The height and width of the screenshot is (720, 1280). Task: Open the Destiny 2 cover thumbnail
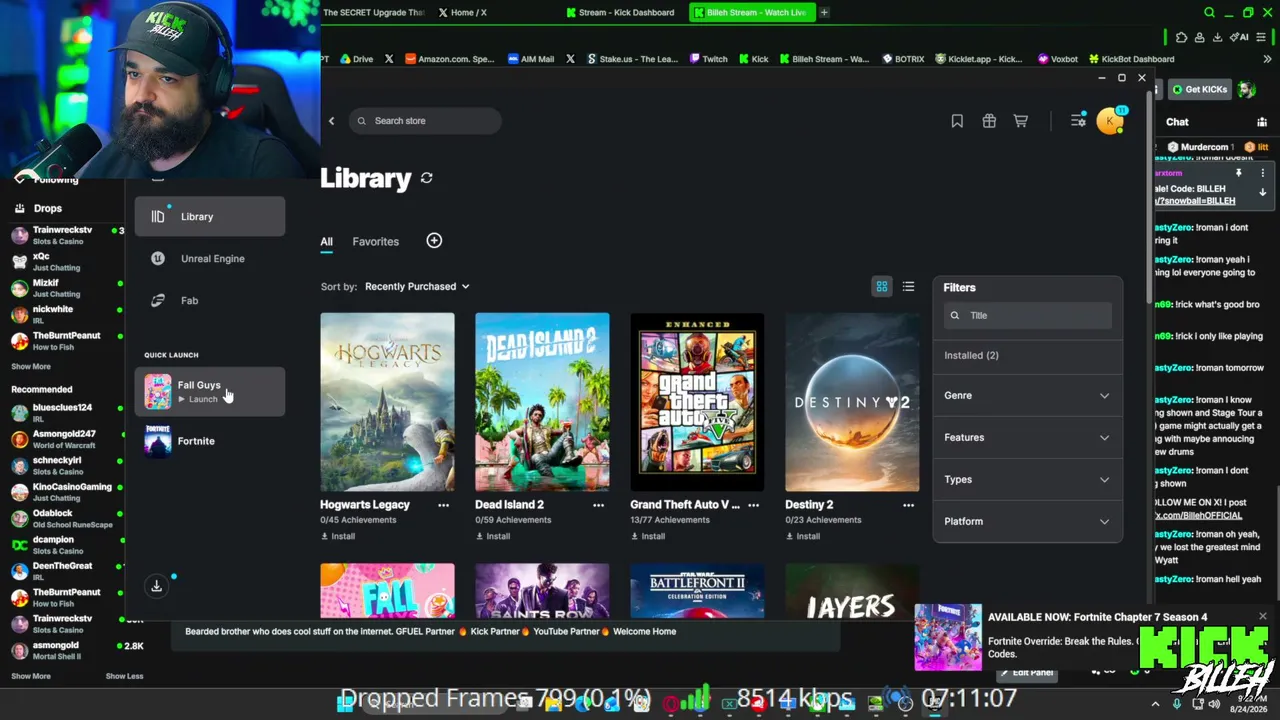[852, 402]
